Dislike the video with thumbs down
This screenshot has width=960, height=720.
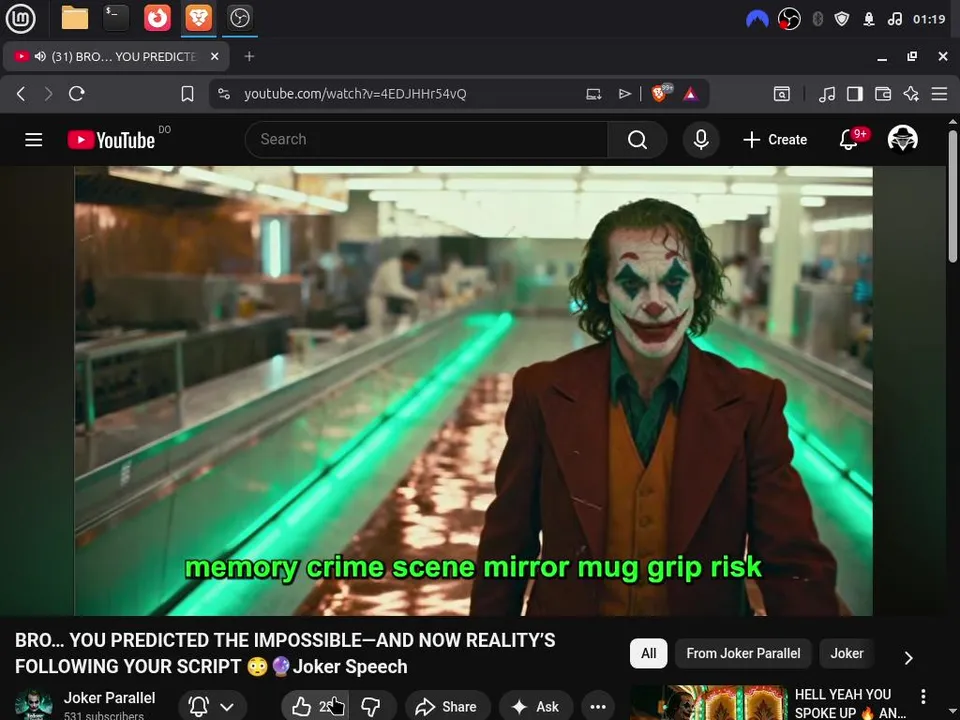371,707
